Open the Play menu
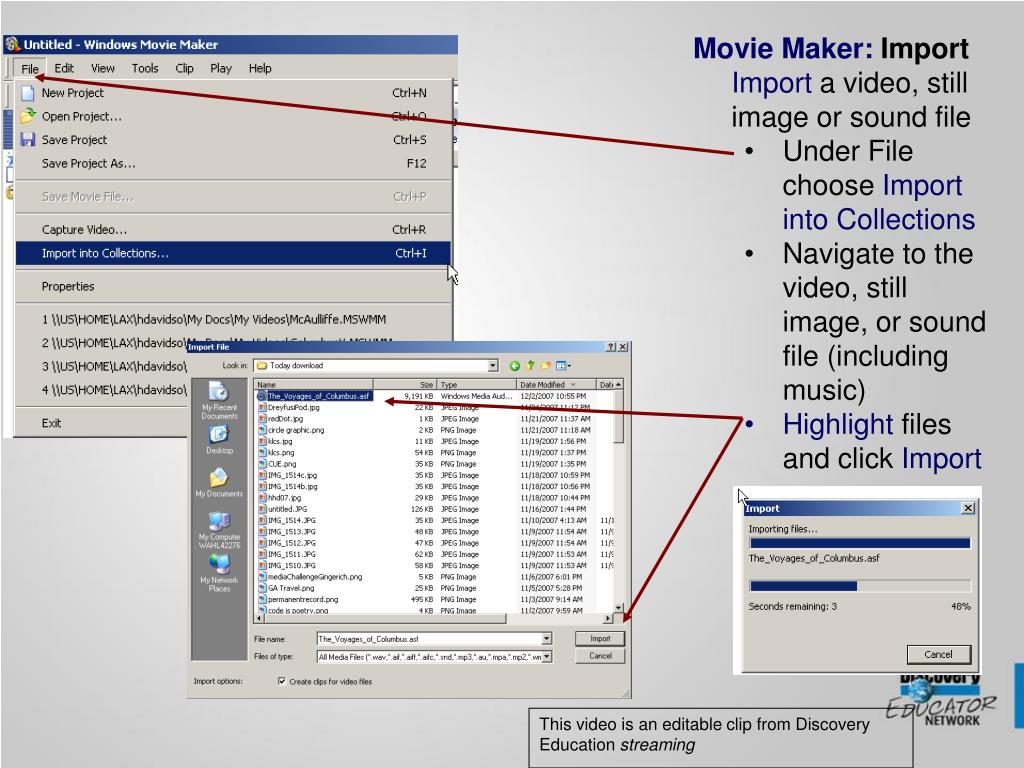 click(221, 69)
